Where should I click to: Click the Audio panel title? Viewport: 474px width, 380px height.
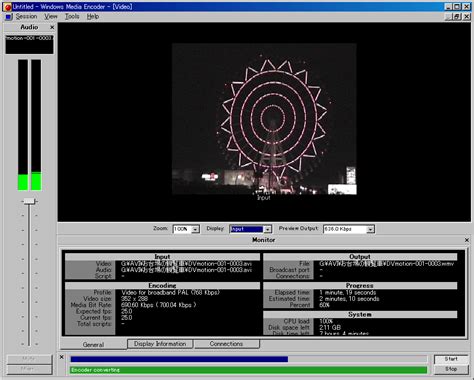pos(29,27)
